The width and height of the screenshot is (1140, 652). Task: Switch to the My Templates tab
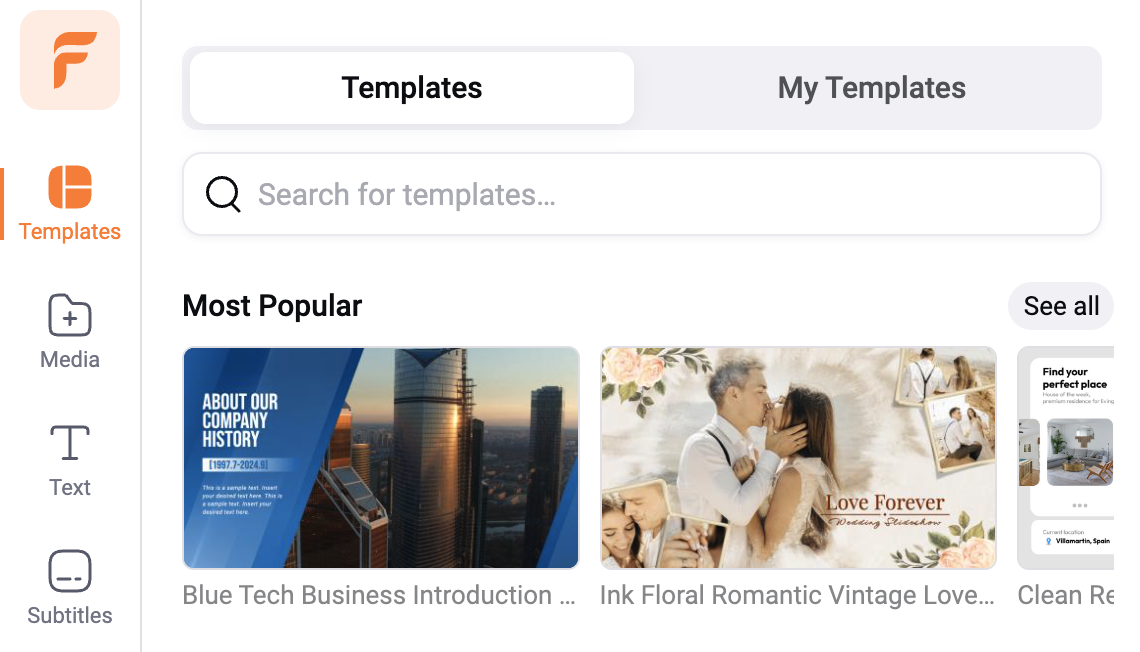click(x=871, y=88)
